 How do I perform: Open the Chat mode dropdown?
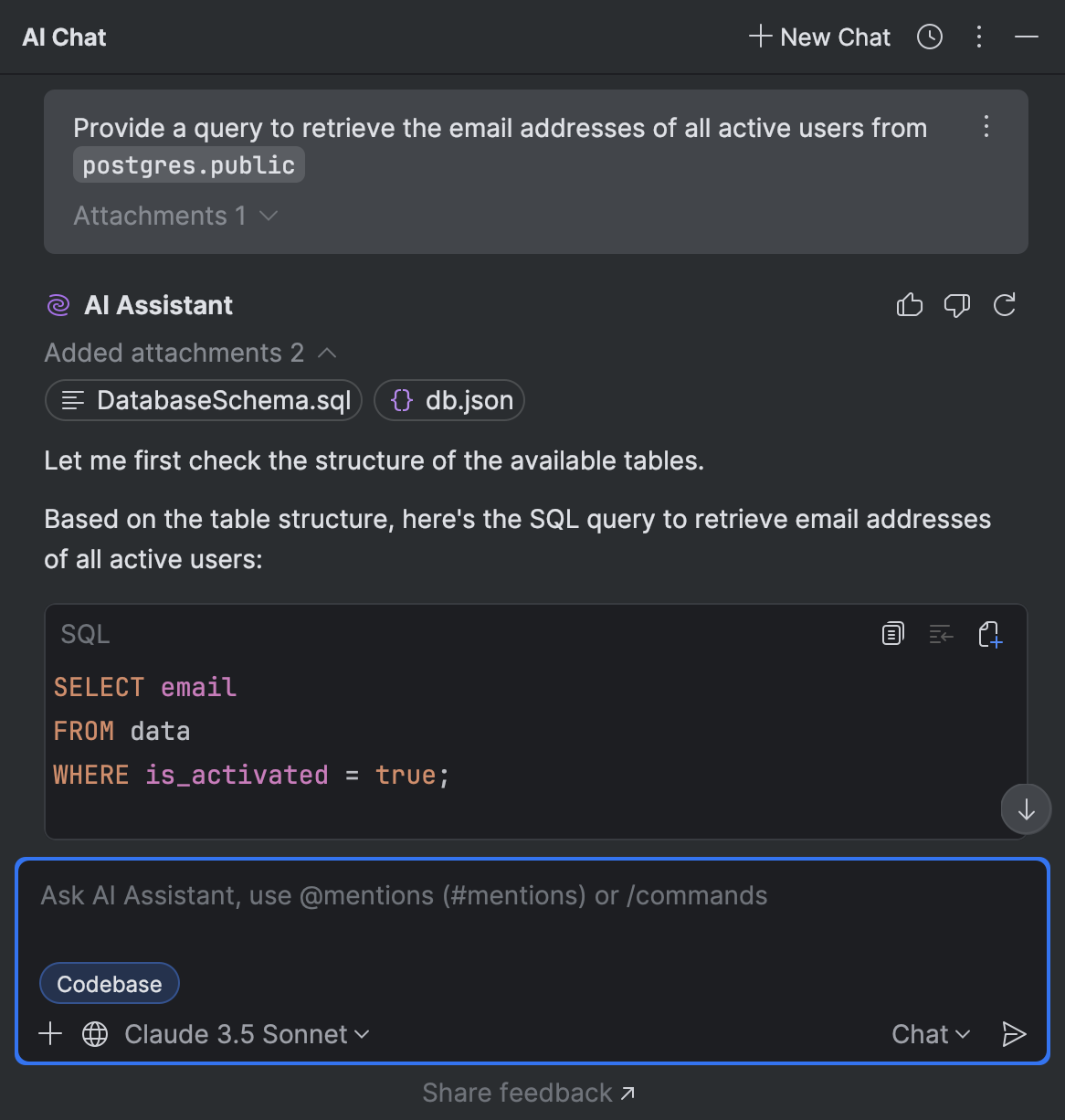(x=930, y=1033)
